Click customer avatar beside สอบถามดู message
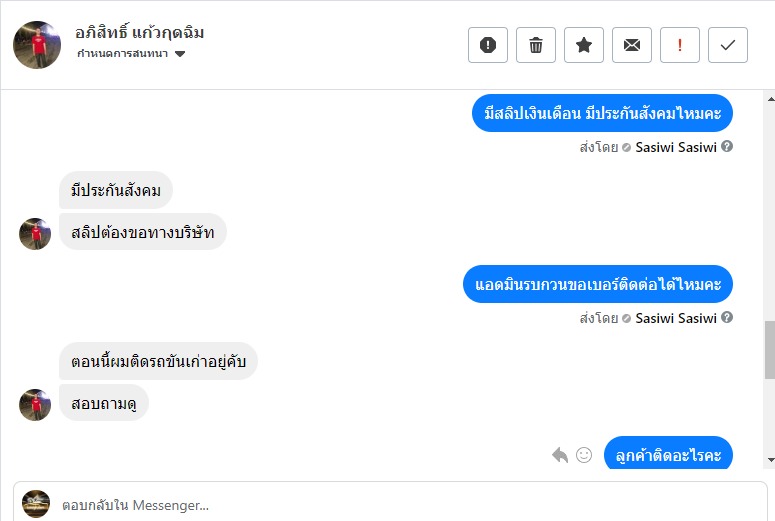The height and width of the screenshot is (521, 775). [x=35, y=405]
